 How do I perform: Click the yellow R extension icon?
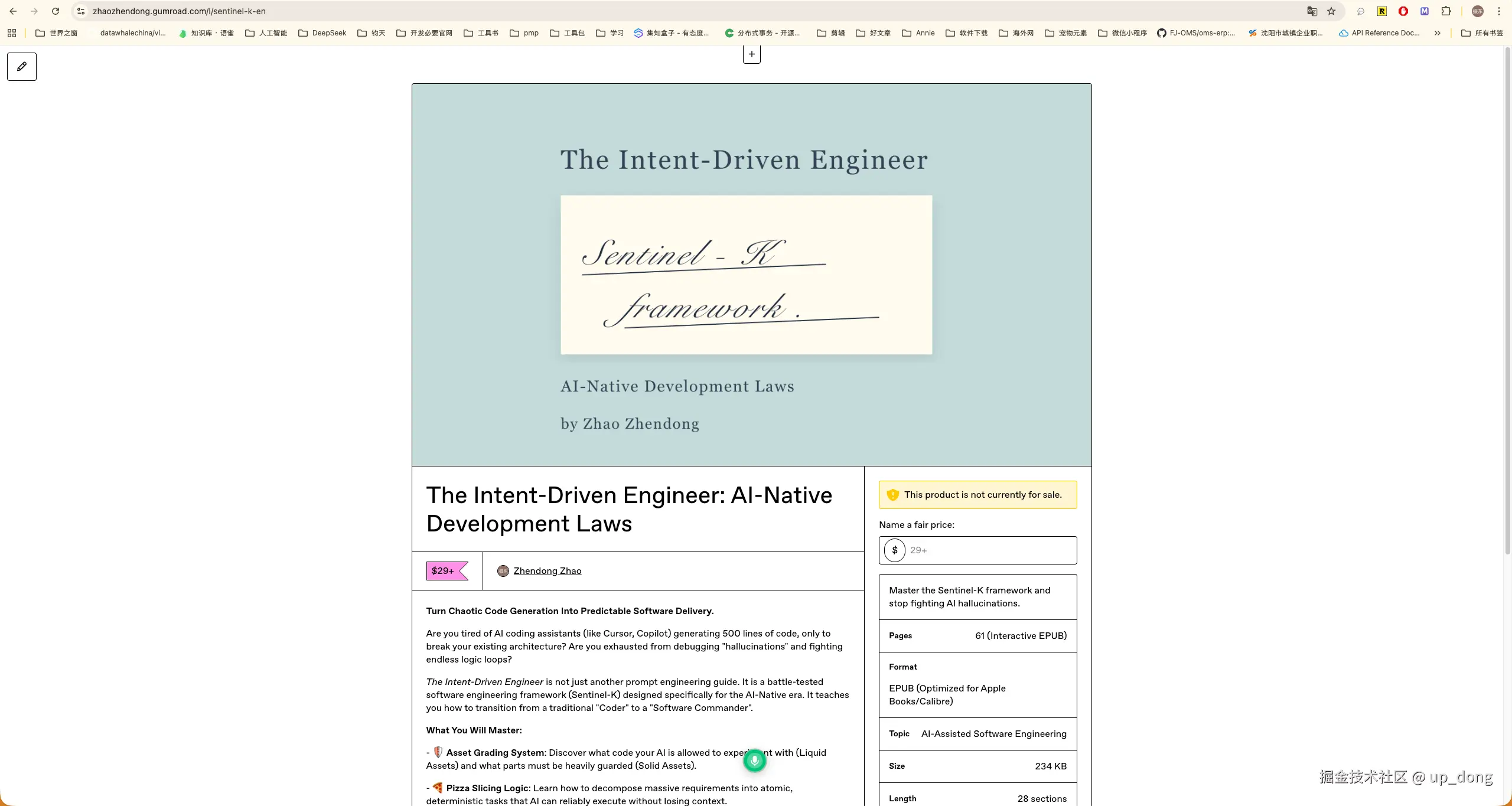click(1382, 11)
